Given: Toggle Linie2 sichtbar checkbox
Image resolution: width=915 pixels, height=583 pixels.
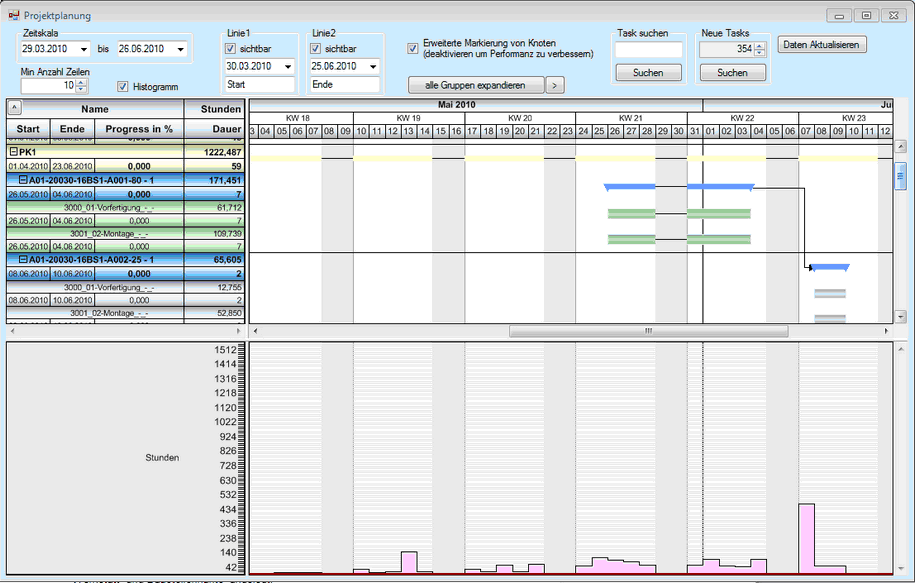Looking at the screenshot, I should [316, 48].
